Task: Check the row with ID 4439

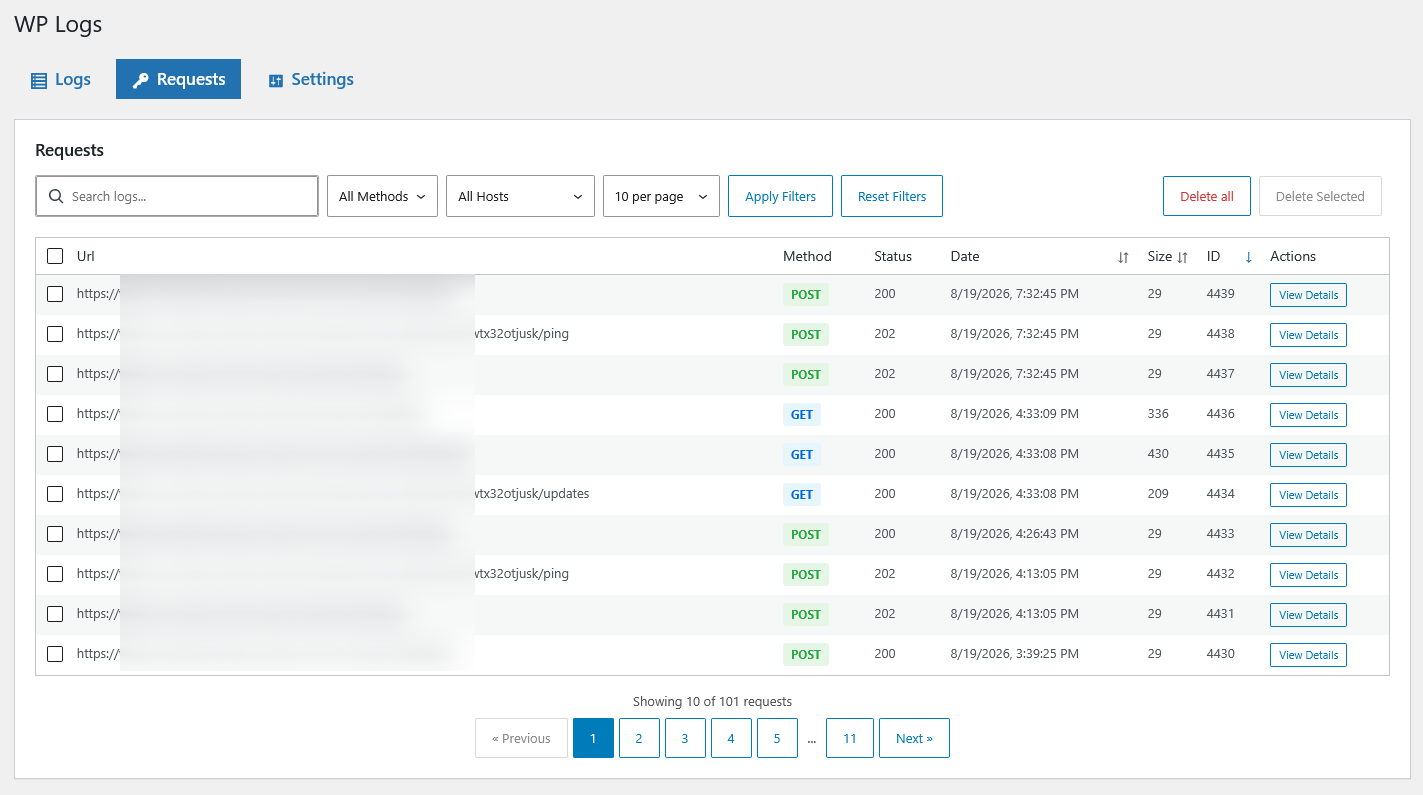Action: tap(55, 294)
